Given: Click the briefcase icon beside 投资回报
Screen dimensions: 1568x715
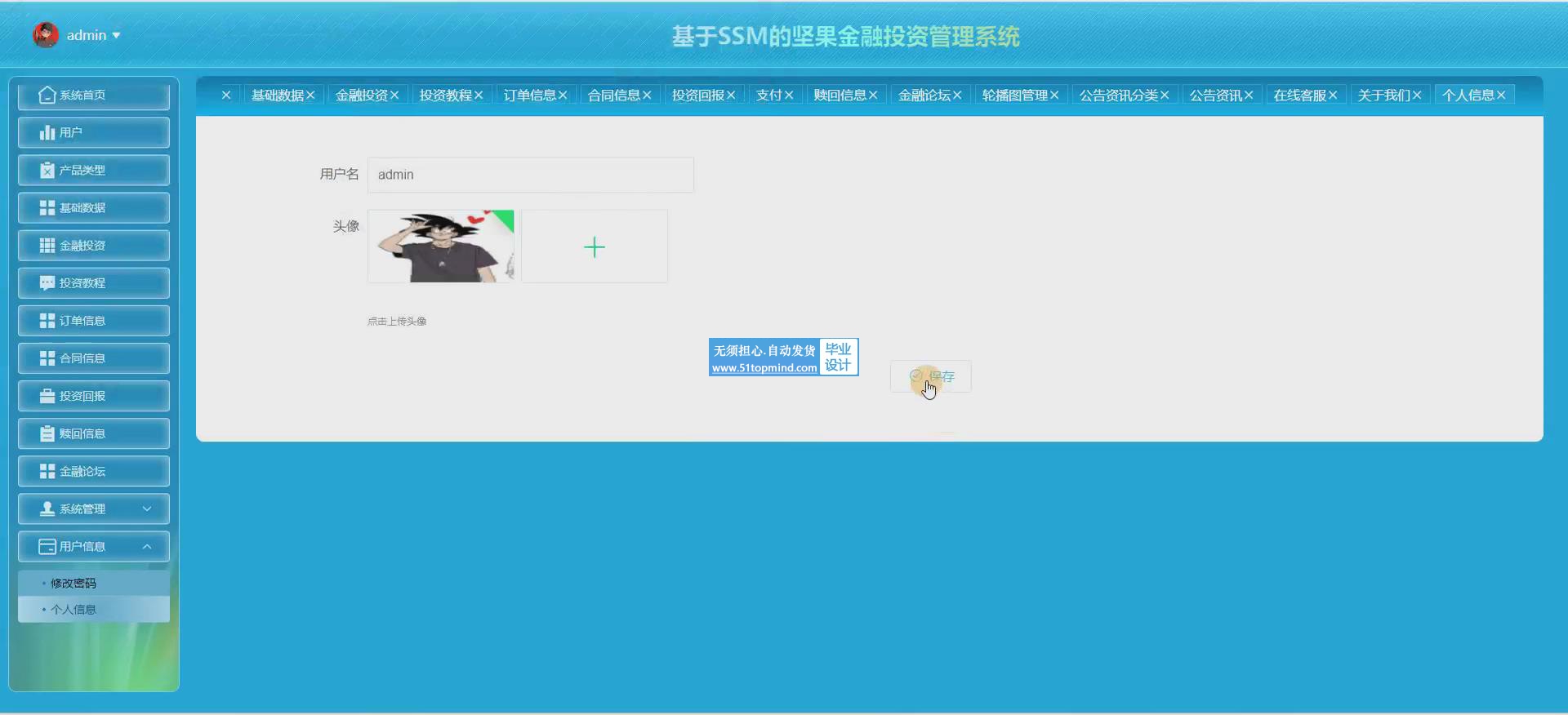Looking at the screenshot, I should tap(47, 396).
